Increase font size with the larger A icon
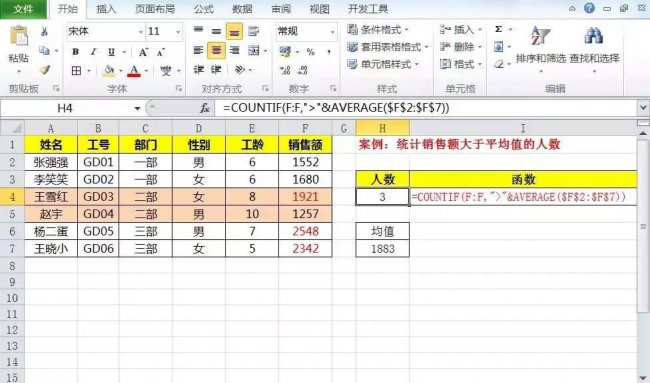Screen dimensions: 650x383 coord(143,52)
